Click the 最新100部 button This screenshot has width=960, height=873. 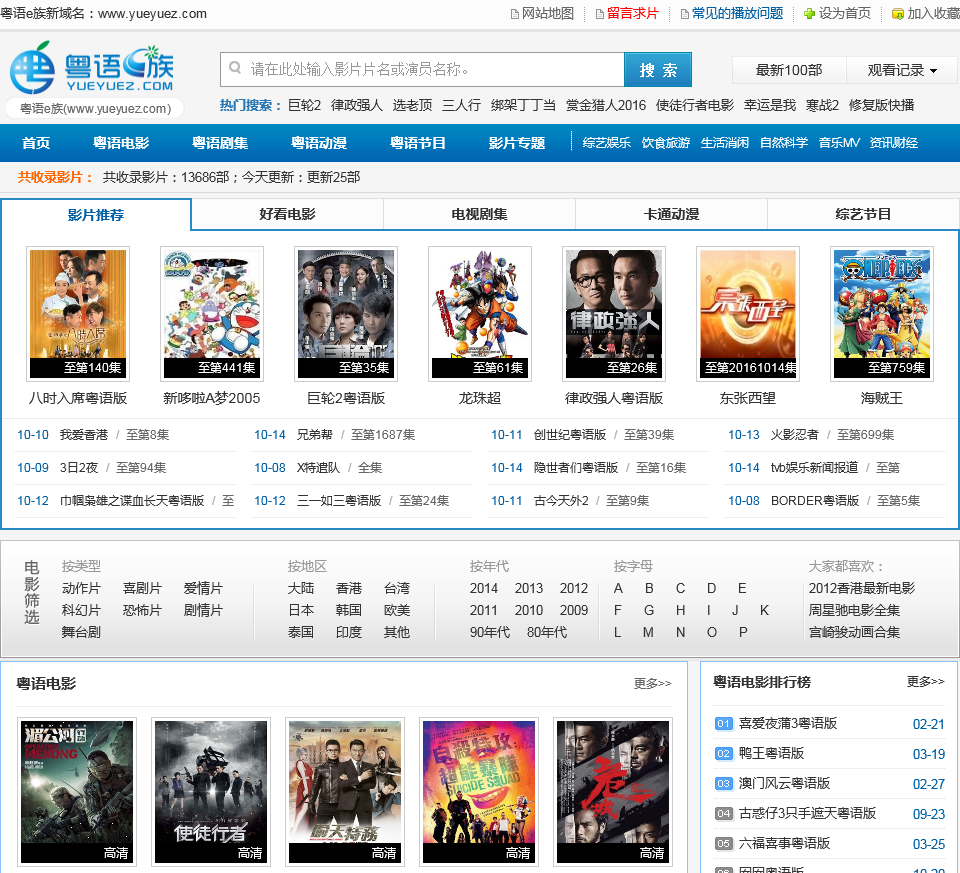(x=789, y=70)
